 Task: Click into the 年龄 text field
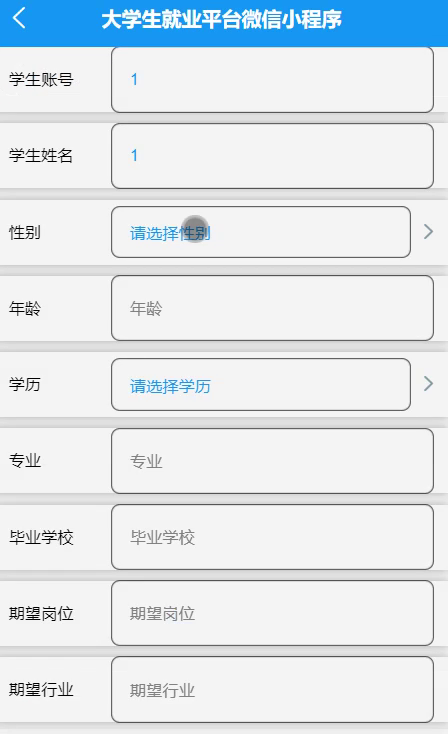[272, 308]
